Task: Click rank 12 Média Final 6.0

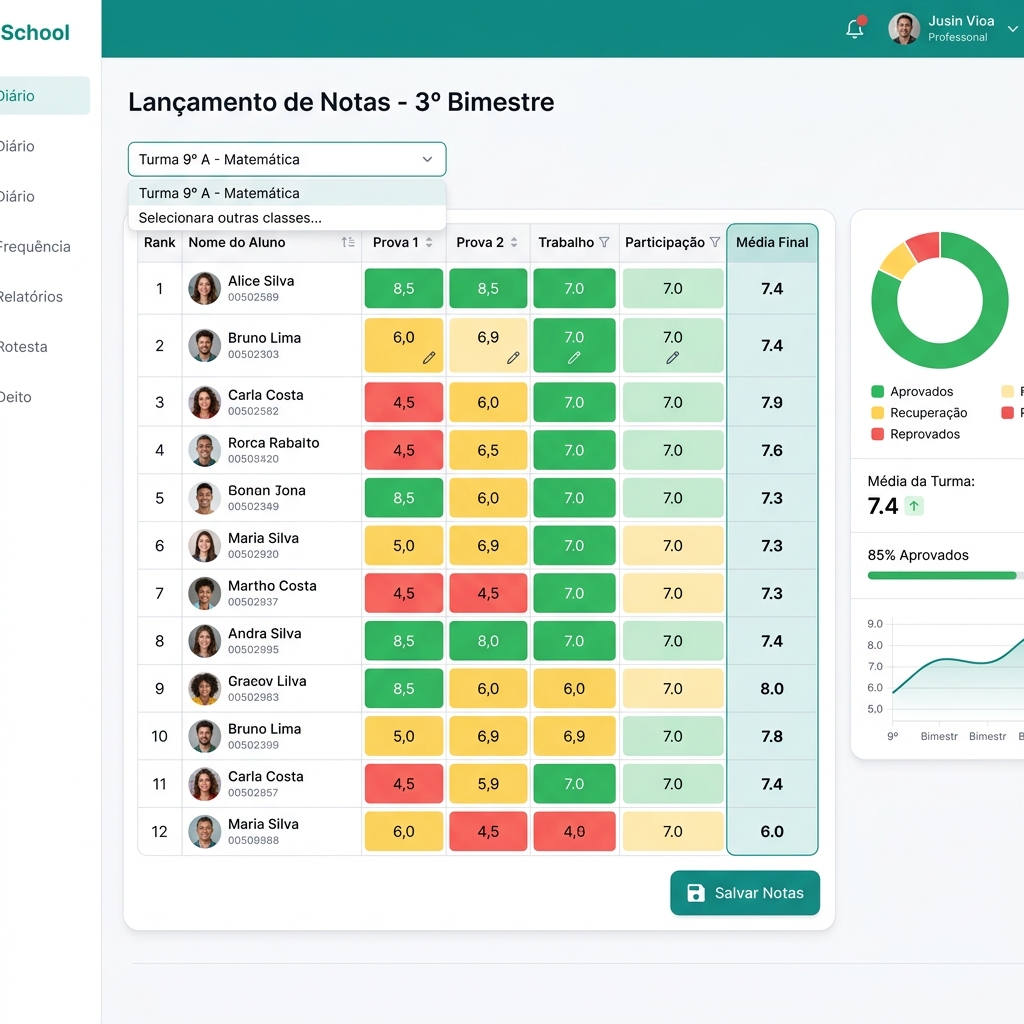Action: click(772, 832)
